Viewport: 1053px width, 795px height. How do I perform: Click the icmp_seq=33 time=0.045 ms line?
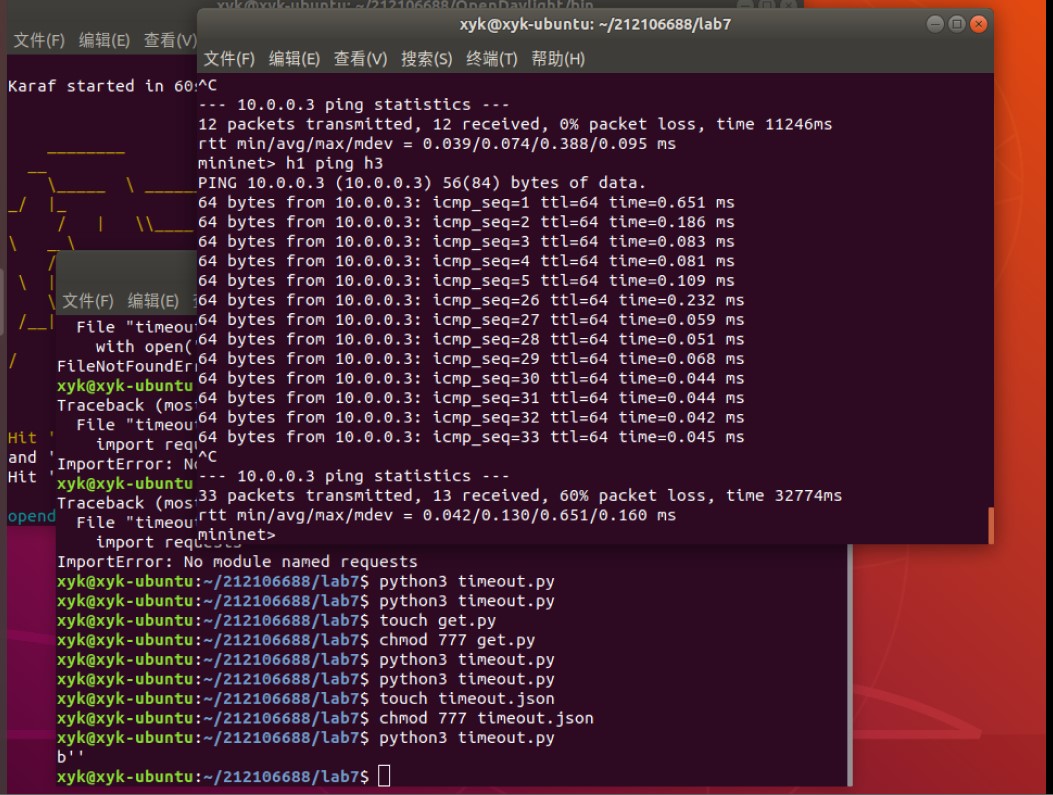(x=471, y=436)
